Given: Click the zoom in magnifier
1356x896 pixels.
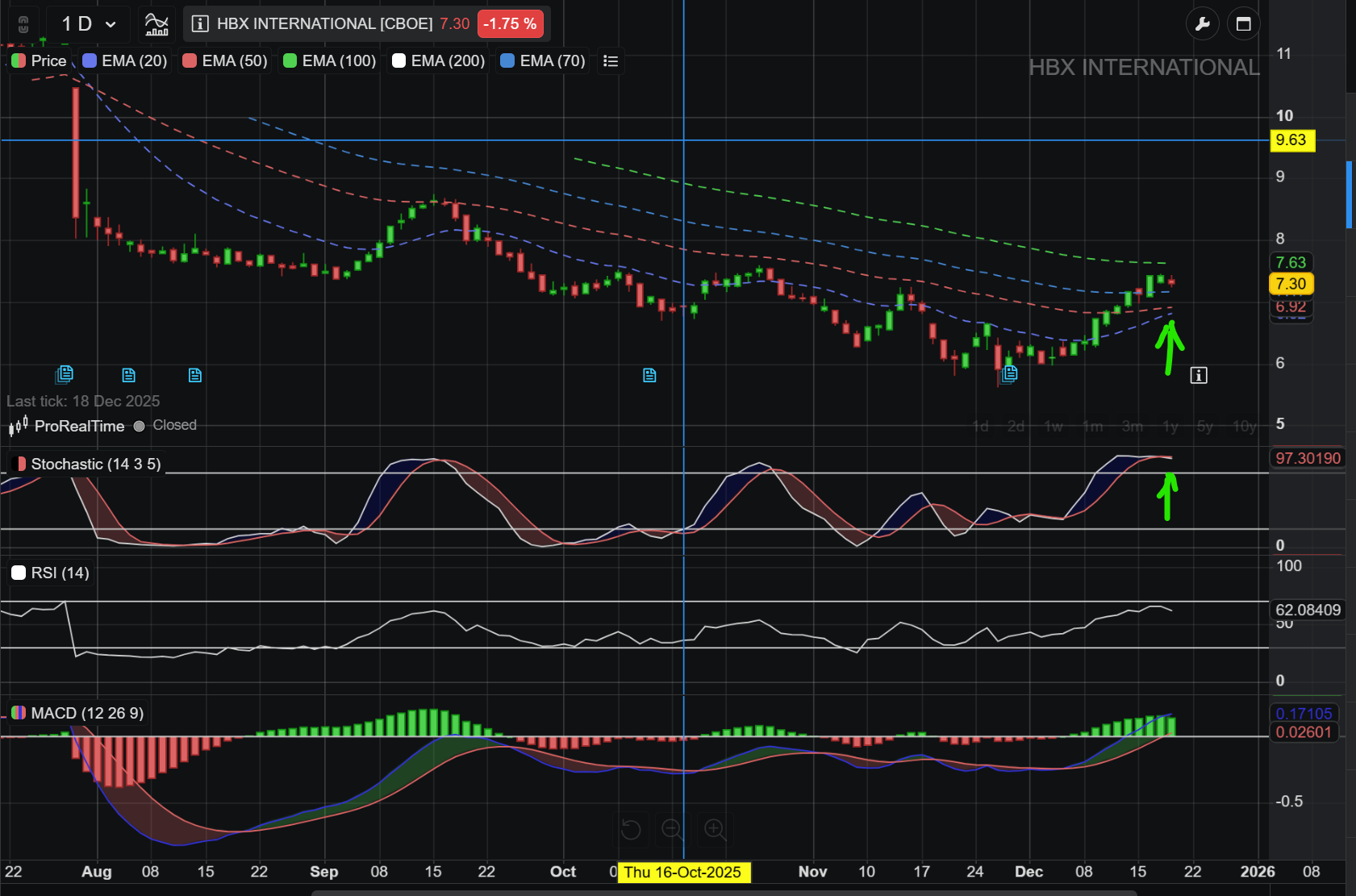Looking at the screenshot, I should pos(715,829).
